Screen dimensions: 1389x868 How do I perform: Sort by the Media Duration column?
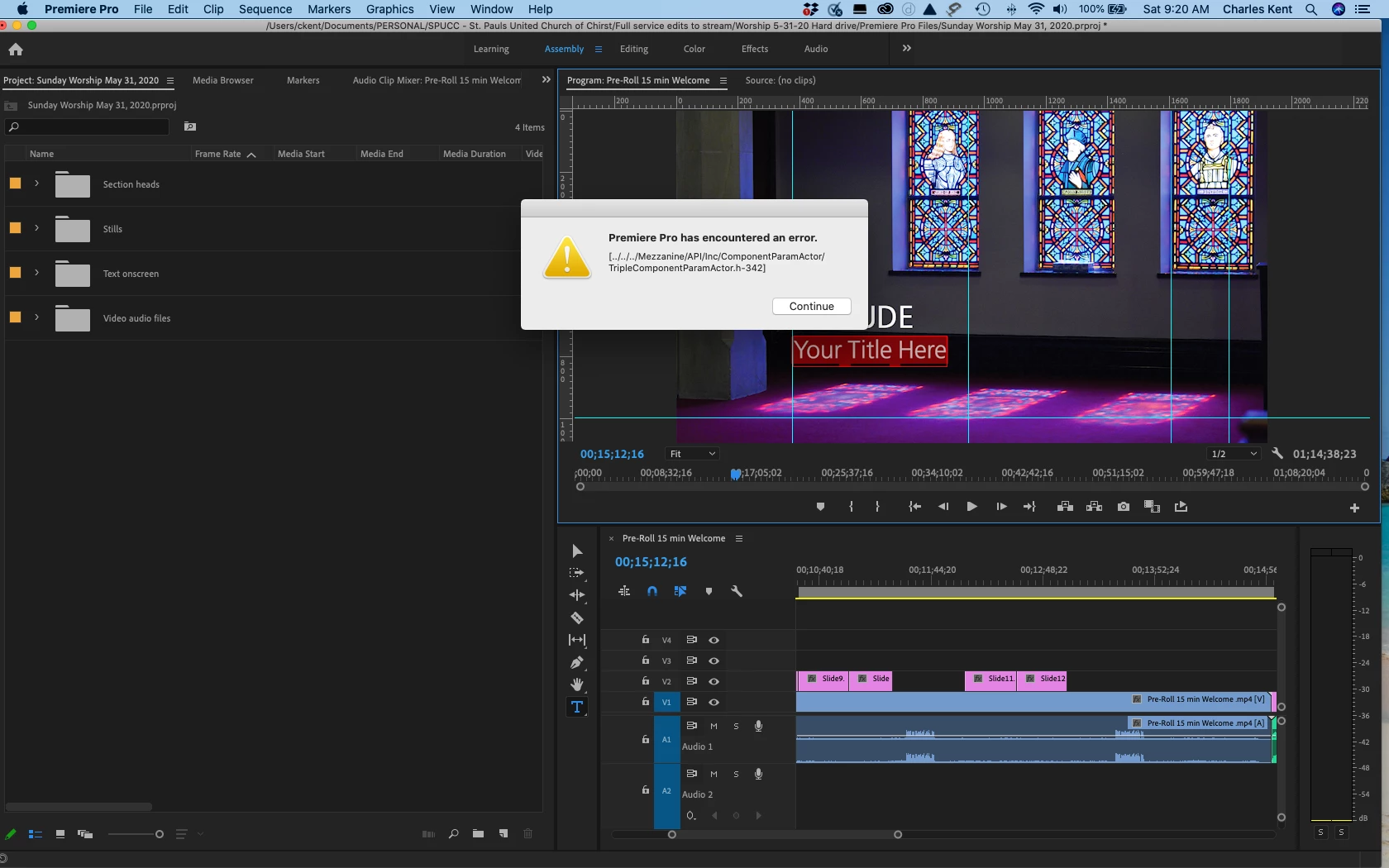point(475,154)
